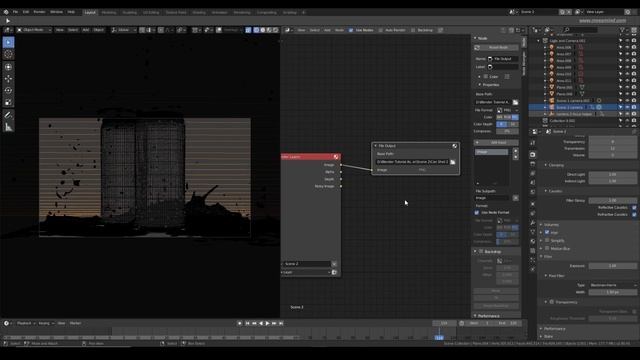This screenshot has width=640, height=360.
Task: Collapse the Light and Camera collection
Action: click(538, 41)
